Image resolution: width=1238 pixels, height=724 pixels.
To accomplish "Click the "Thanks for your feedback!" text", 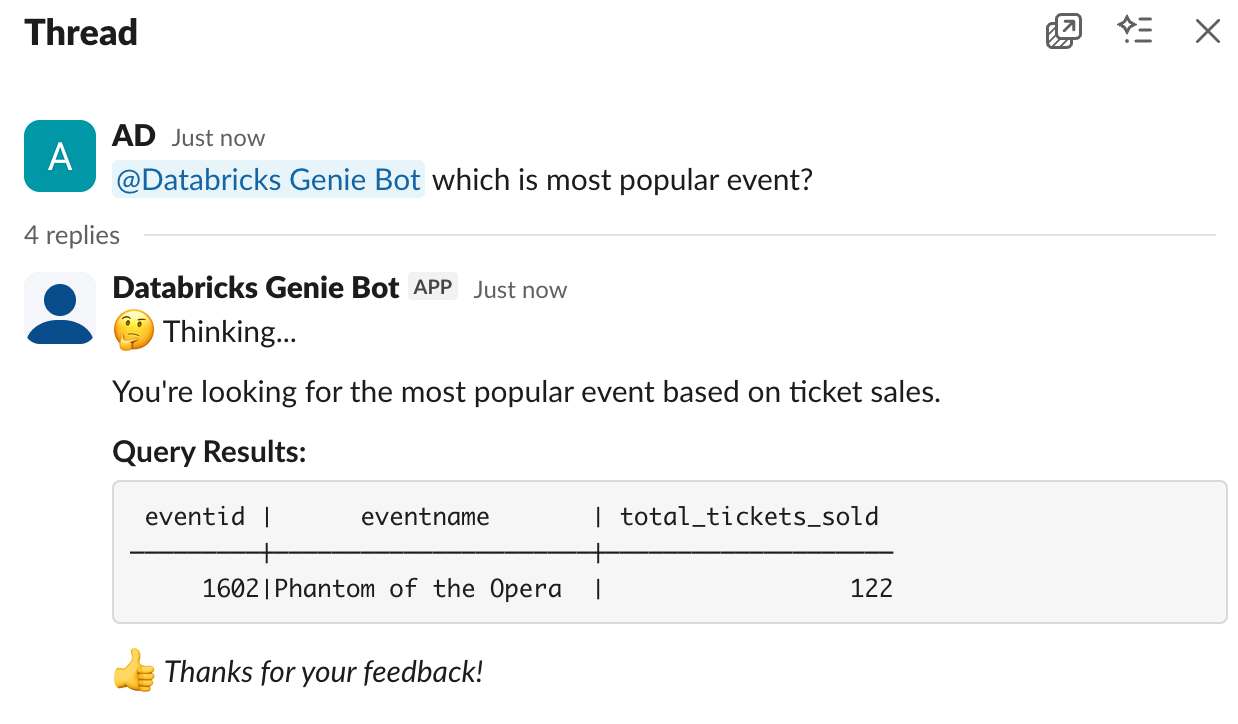I will (x=324, y=671).
